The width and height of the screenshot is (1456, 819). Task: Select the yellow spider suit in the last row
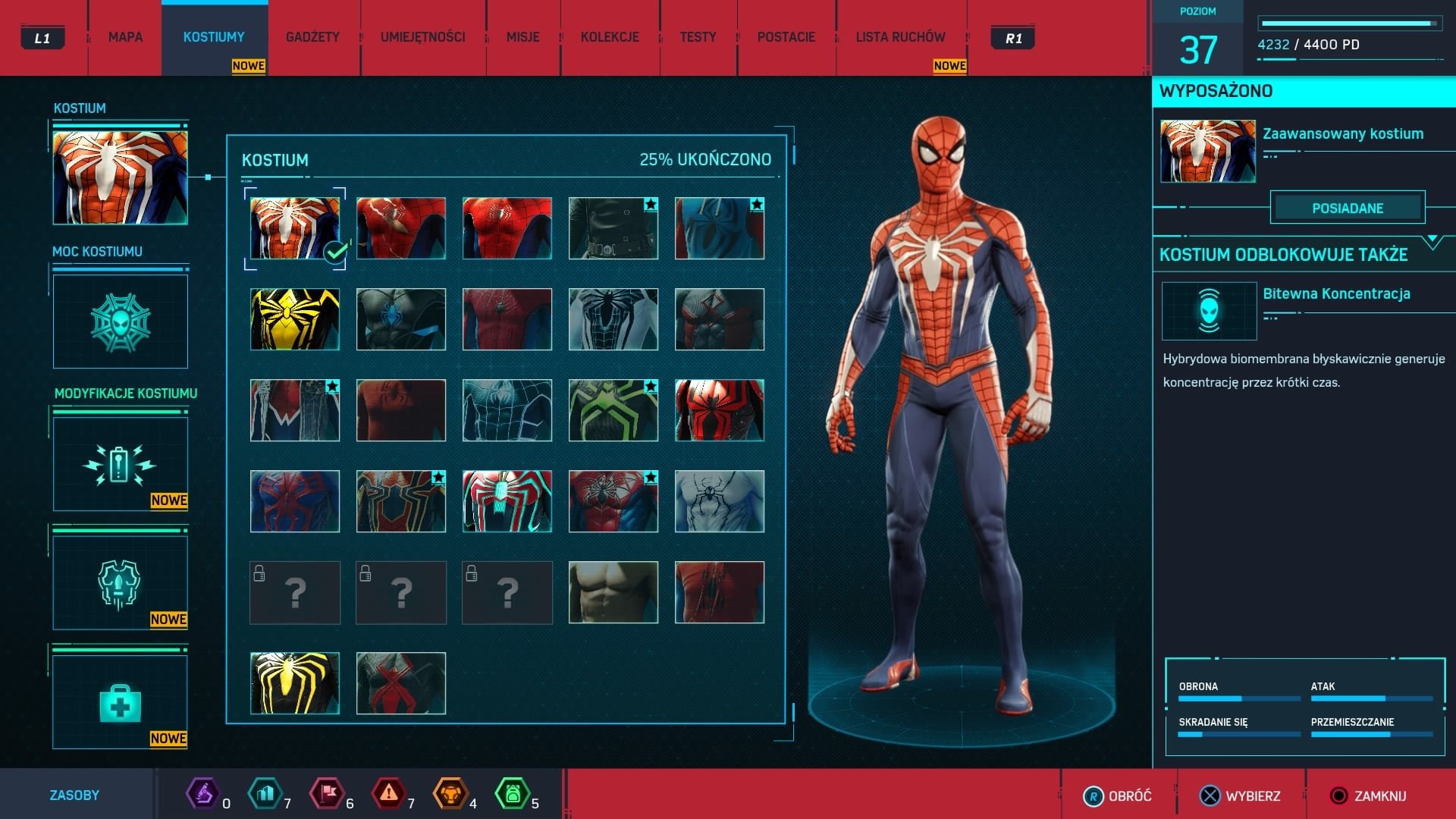pos(295,683)
